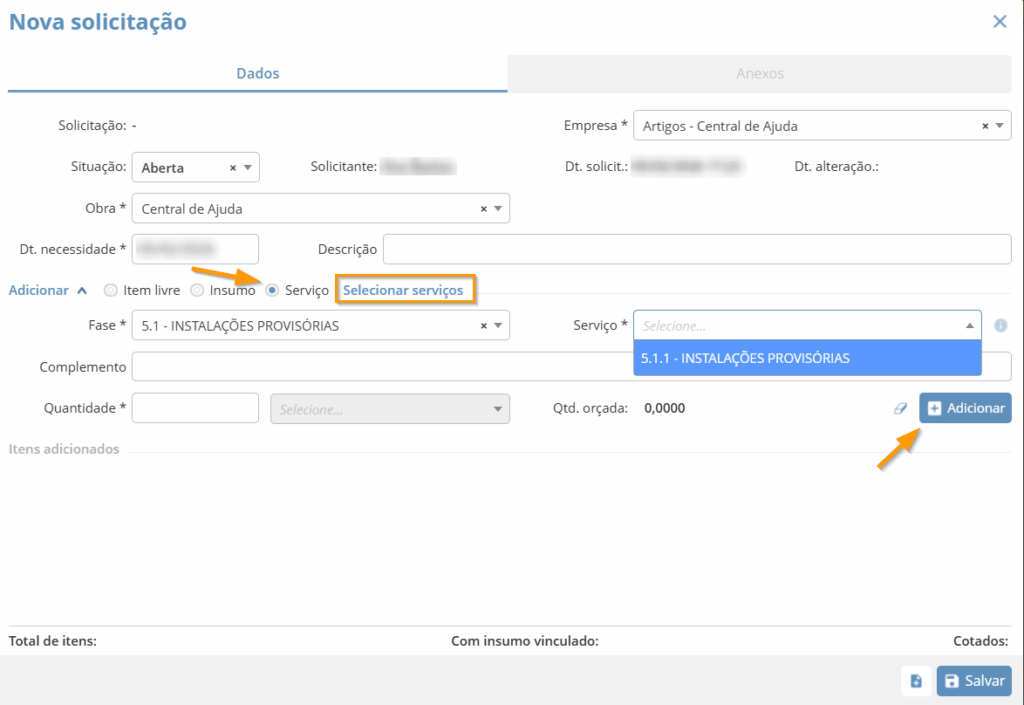Click the Adicionar button

tap(965, 408)
